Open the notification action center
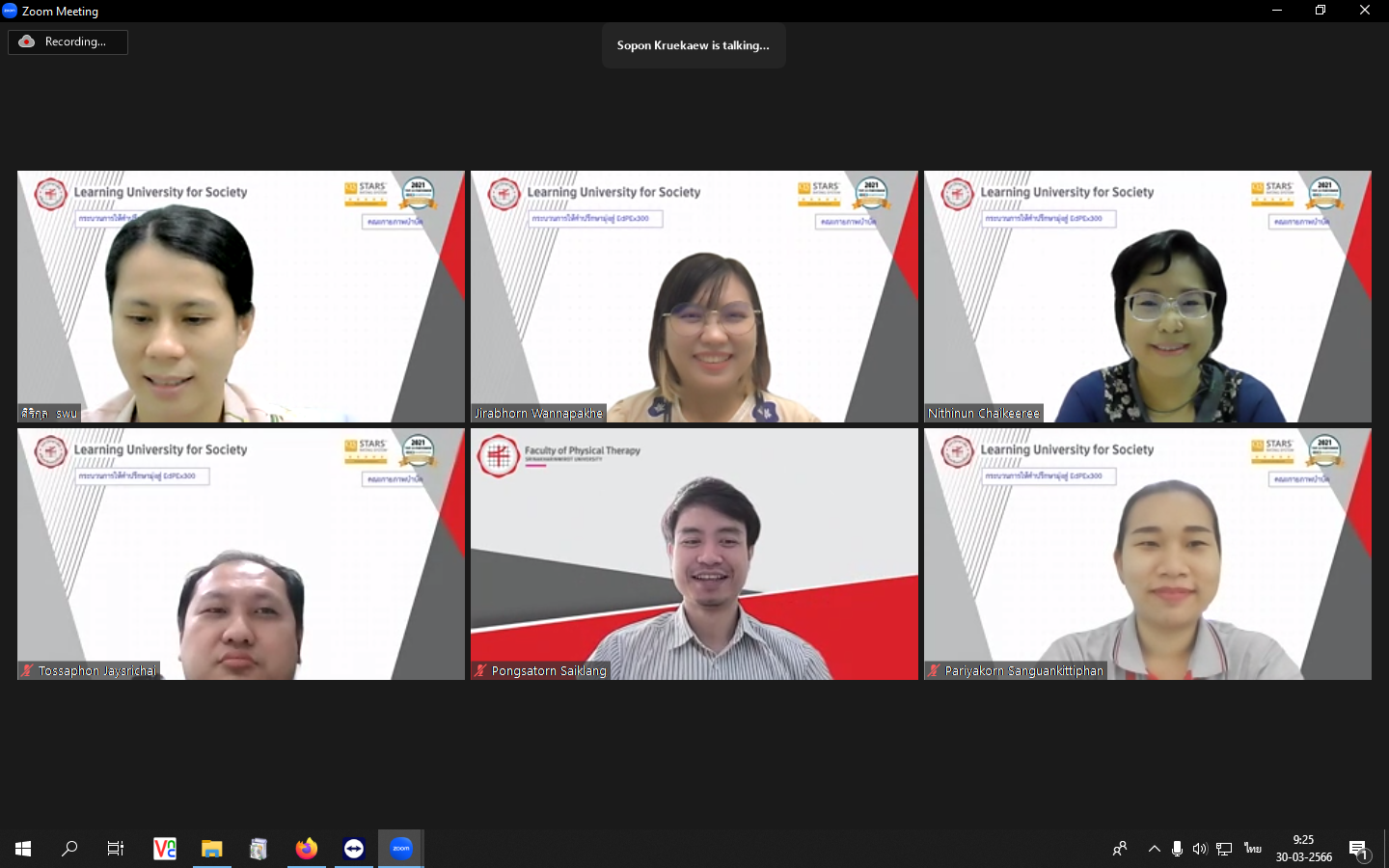The image size is (1389, 868). (1359, 849)
